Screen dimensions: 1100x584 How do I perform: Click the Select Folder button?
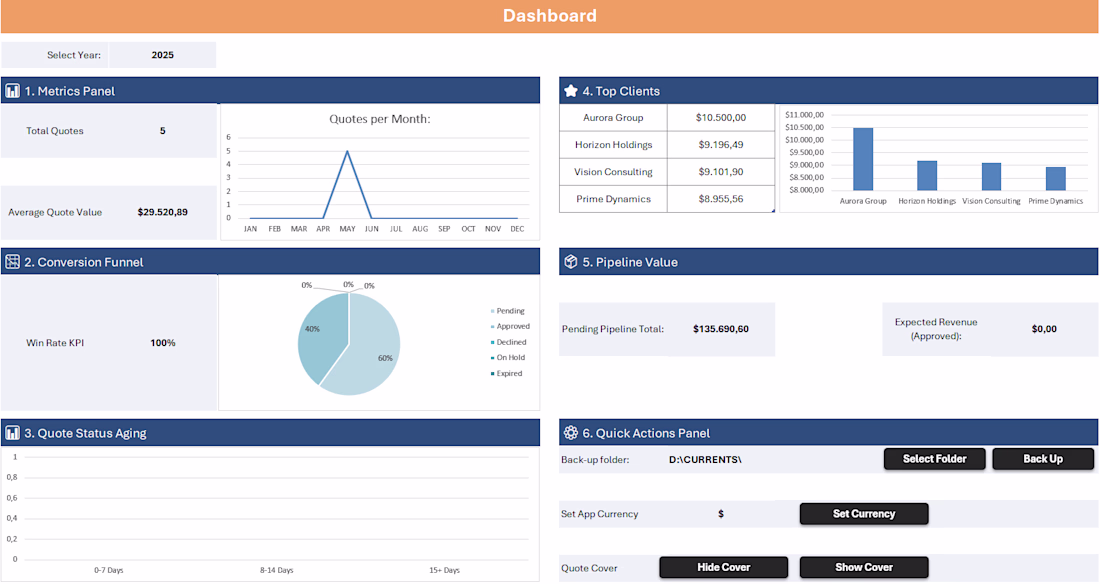pyautogui.click(x=934, y=459)
